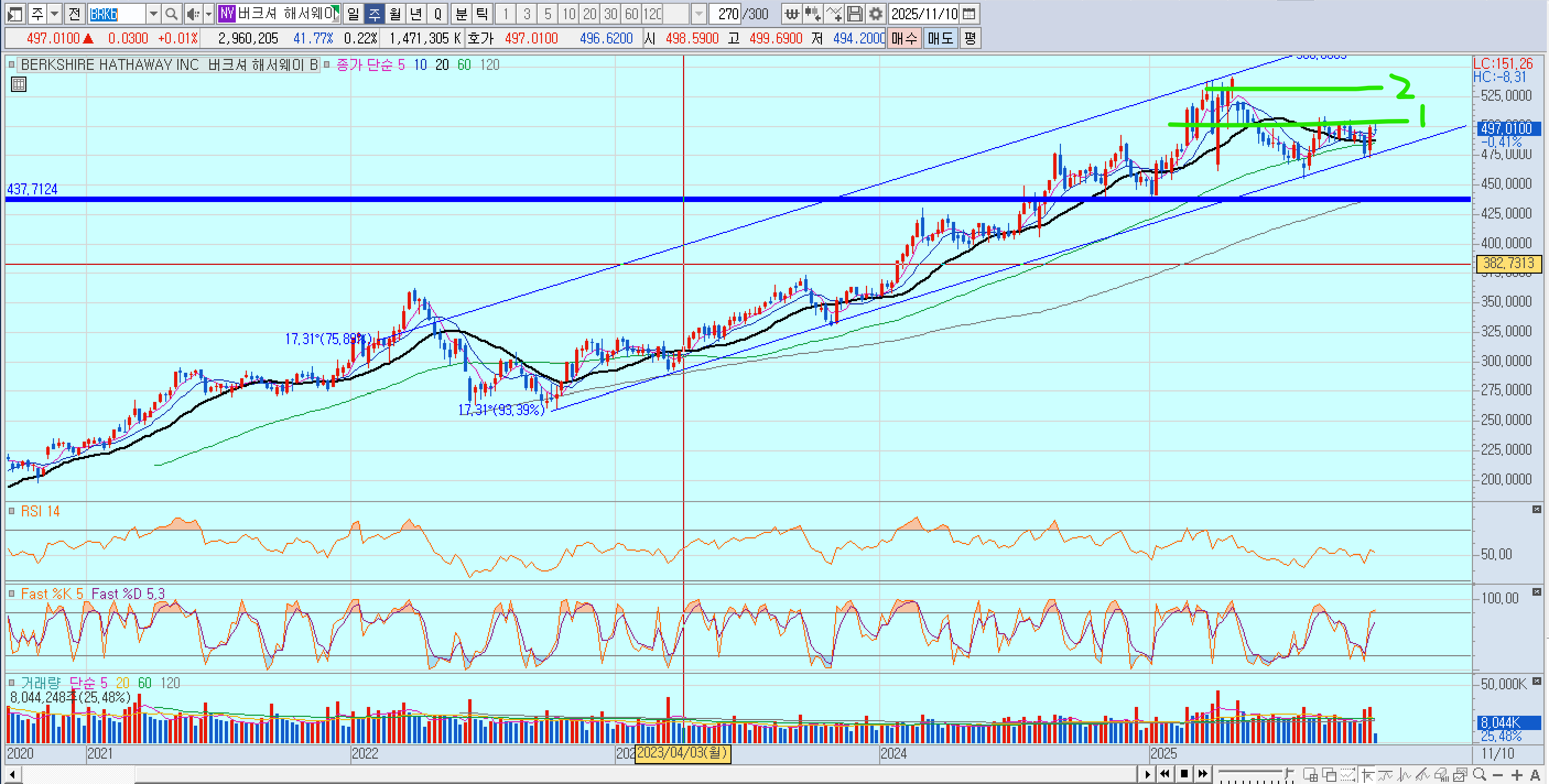This screenshot has width=1549, height=784.
Task: Switch chart to weekly 주 period
Action: (x=374, y=13)
